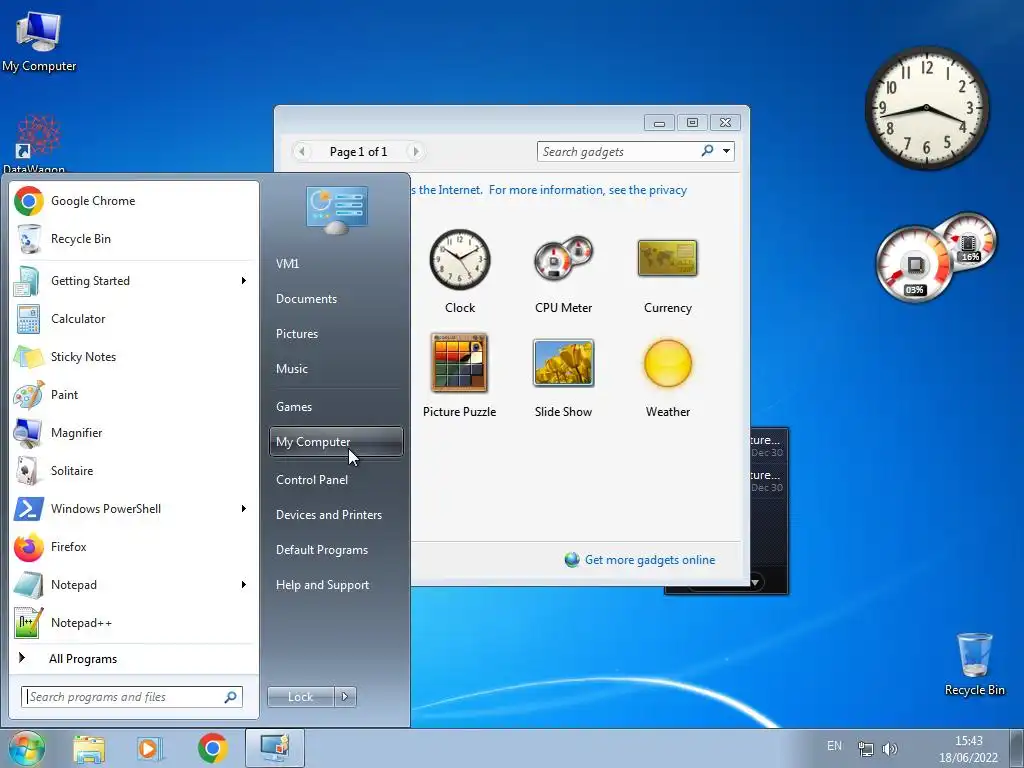
Task: Launch Getting Started from Start menu
Action: pos(134,281)
